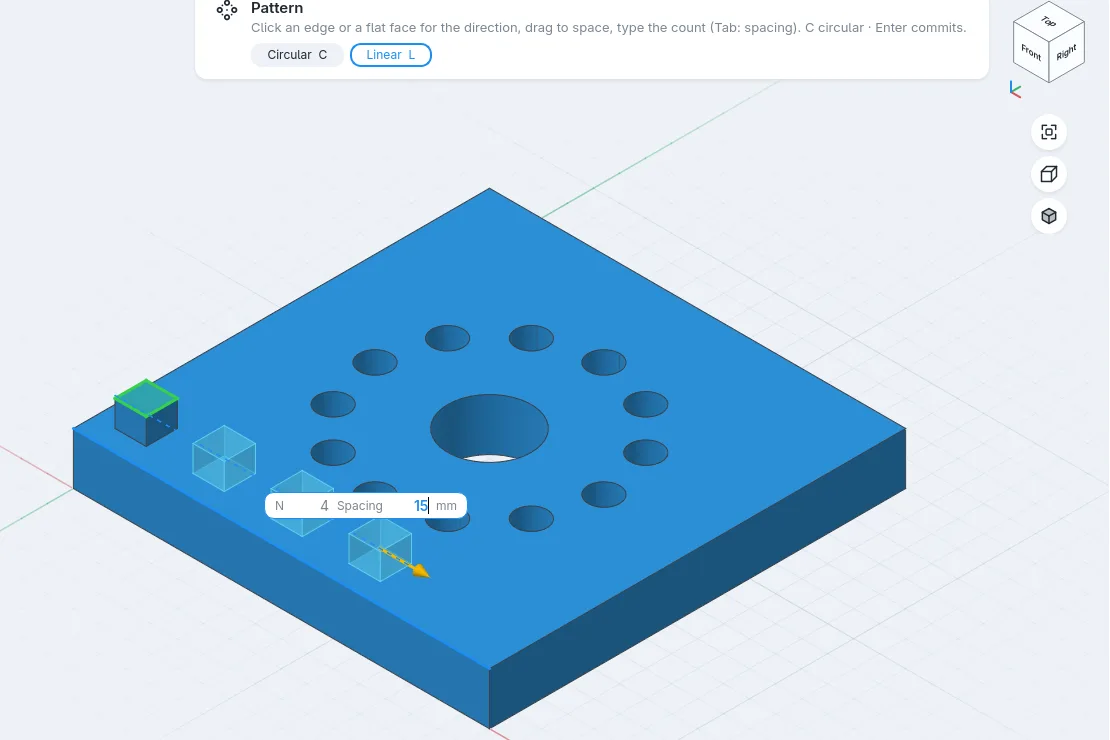Image resolution: width=1110 pixels, height=740 pixels.
Task: Toggle the perspective/orthographic box icon
Action: coord(1049,173)
